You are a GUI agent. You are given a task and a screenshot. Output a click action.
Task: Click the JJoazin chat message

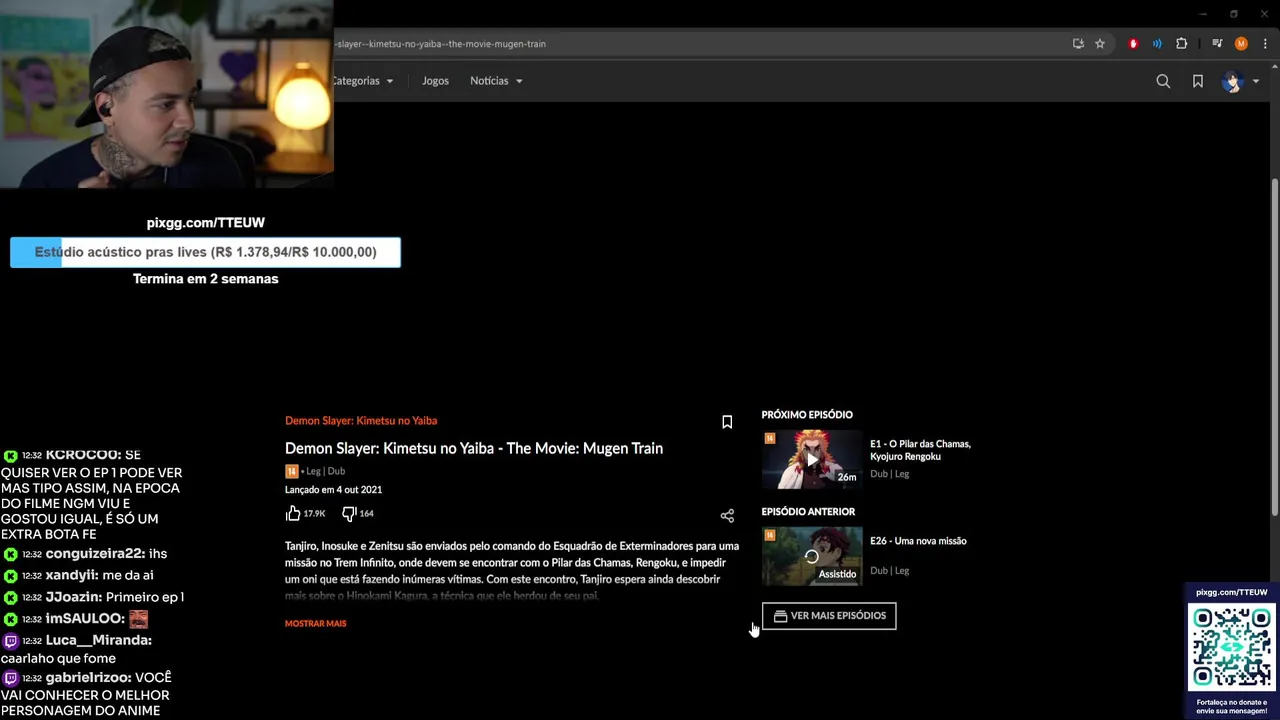point(94,597)
